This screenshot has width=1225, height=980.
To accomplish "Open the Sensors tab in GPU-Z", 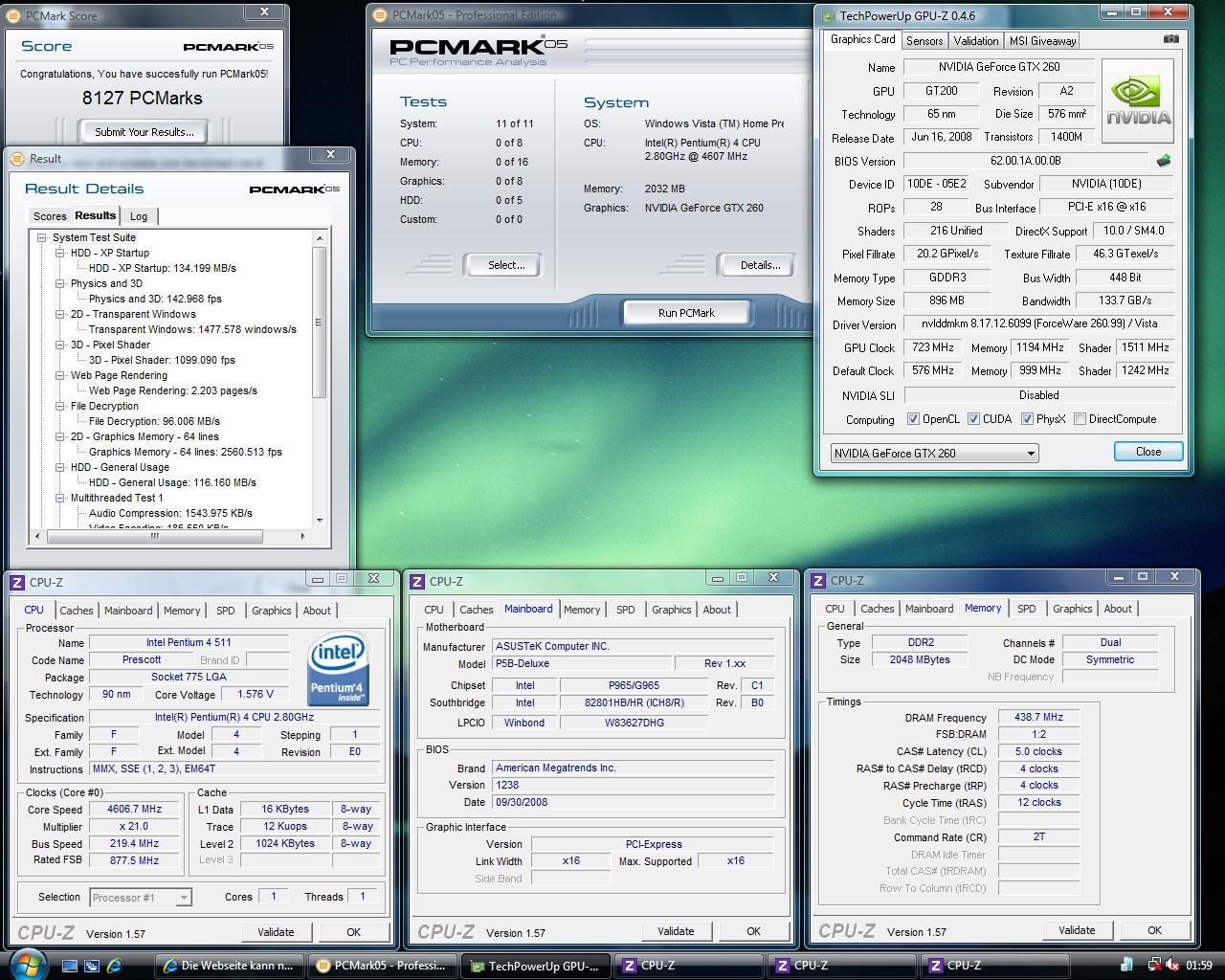I will (924, 40).
